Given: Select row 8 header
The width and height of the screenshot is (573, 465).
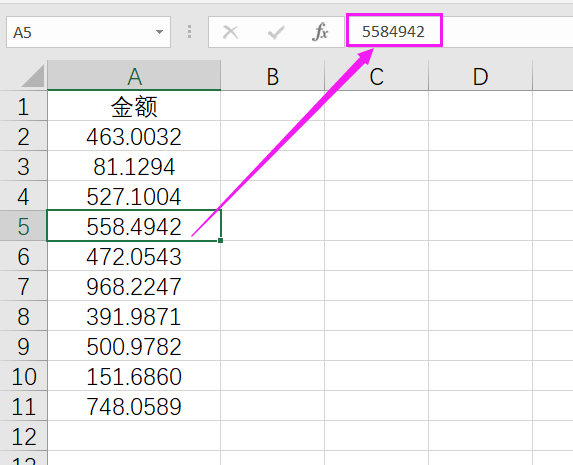Looking at the screenshot, I should (x=23, y=316).
